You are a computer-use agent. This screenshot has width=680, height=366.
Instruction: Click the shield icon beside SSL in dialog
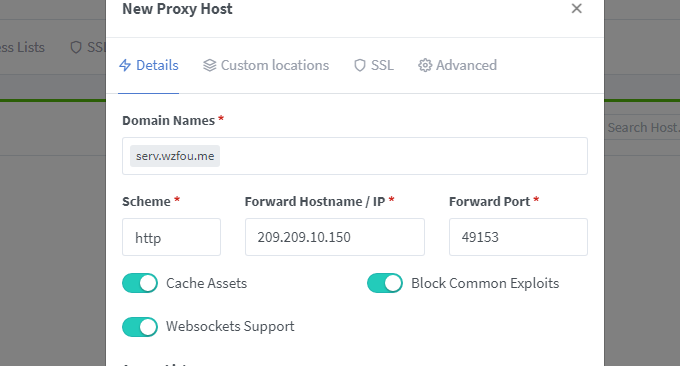click(360, 65)
